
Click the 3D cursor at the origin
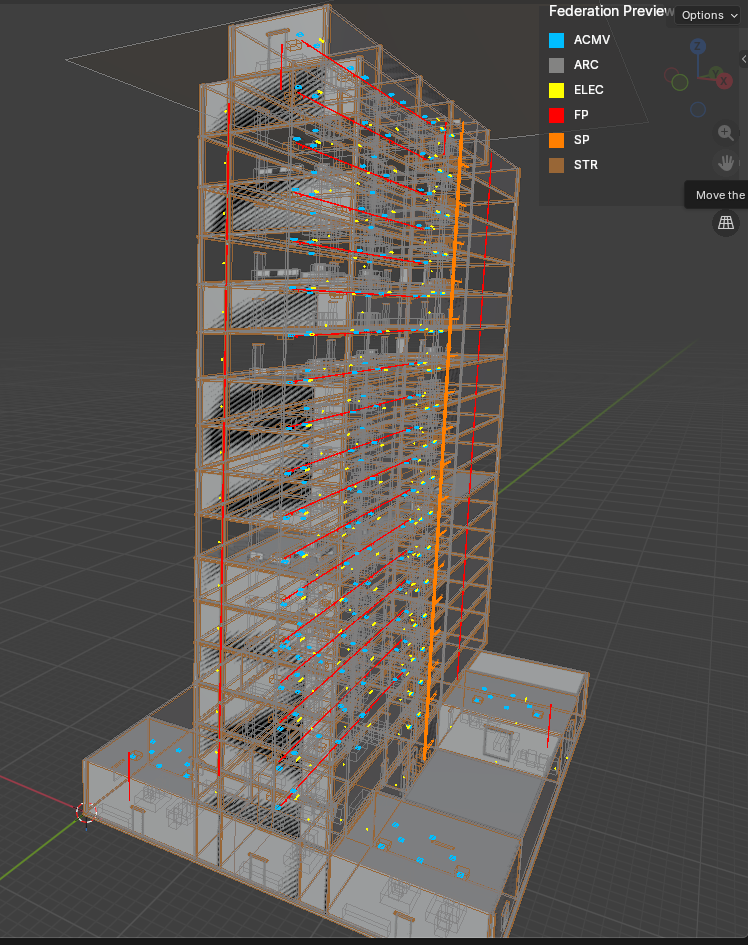coord(86,812)
